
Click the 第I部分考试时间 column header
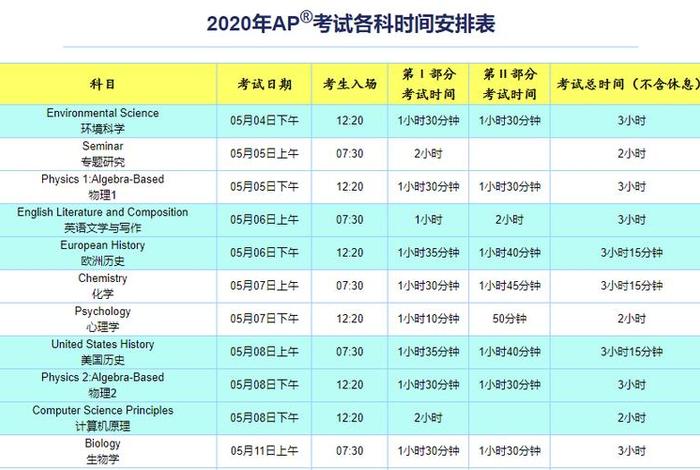tap(429, 84)
